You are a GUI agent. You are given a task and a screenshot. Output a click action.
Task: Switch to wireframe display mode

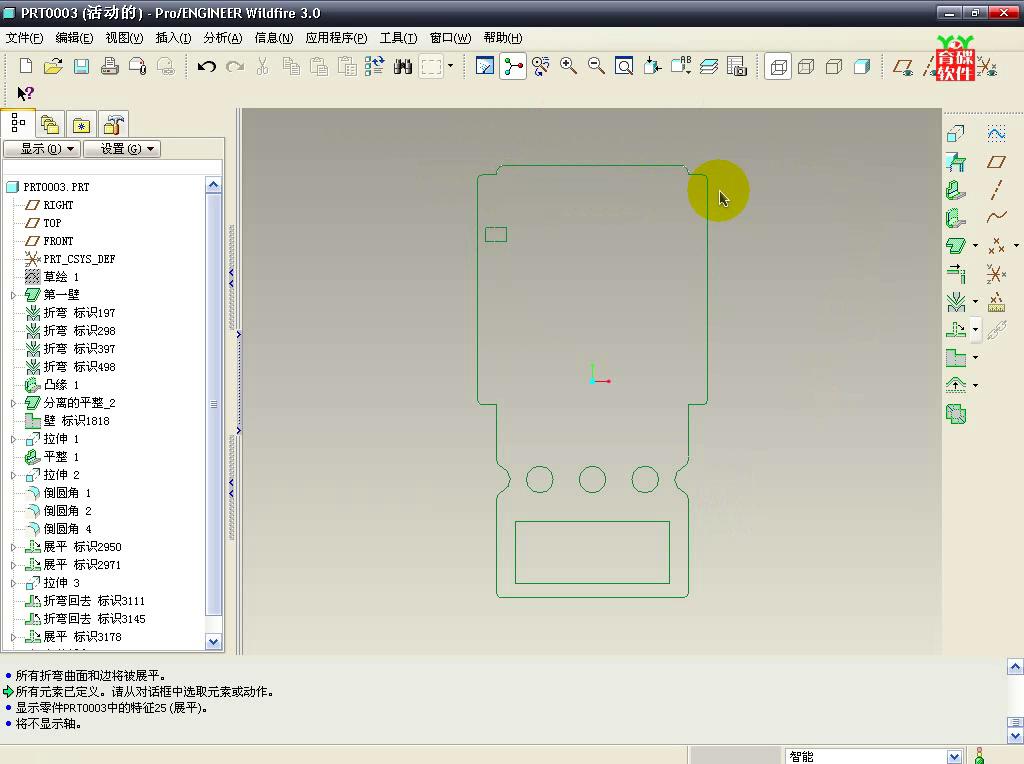[x=778, y=66]
